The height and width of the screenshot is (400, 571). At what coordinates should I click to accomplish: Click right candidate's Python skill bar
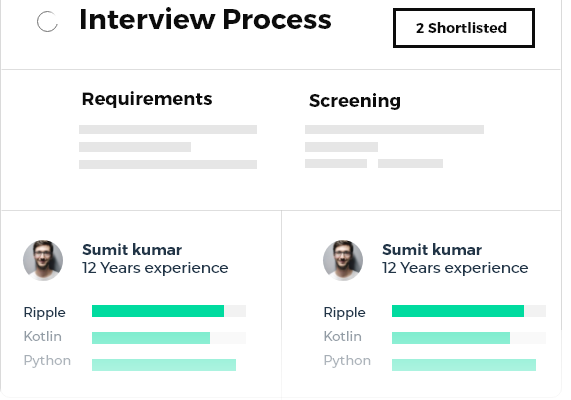click(464, 365)
